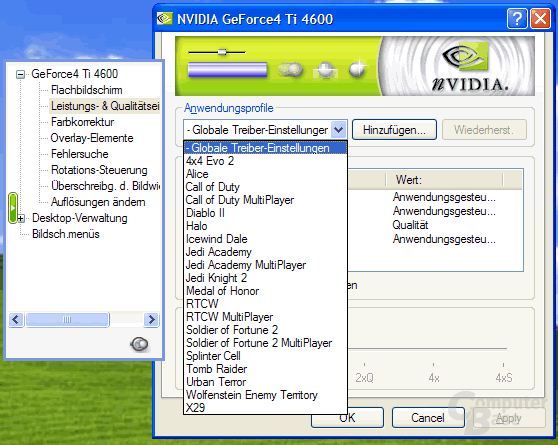558x445 pixels.
Task: Click the horizontal scrollbar thumb in tree panel
Action: click(67, 319)
